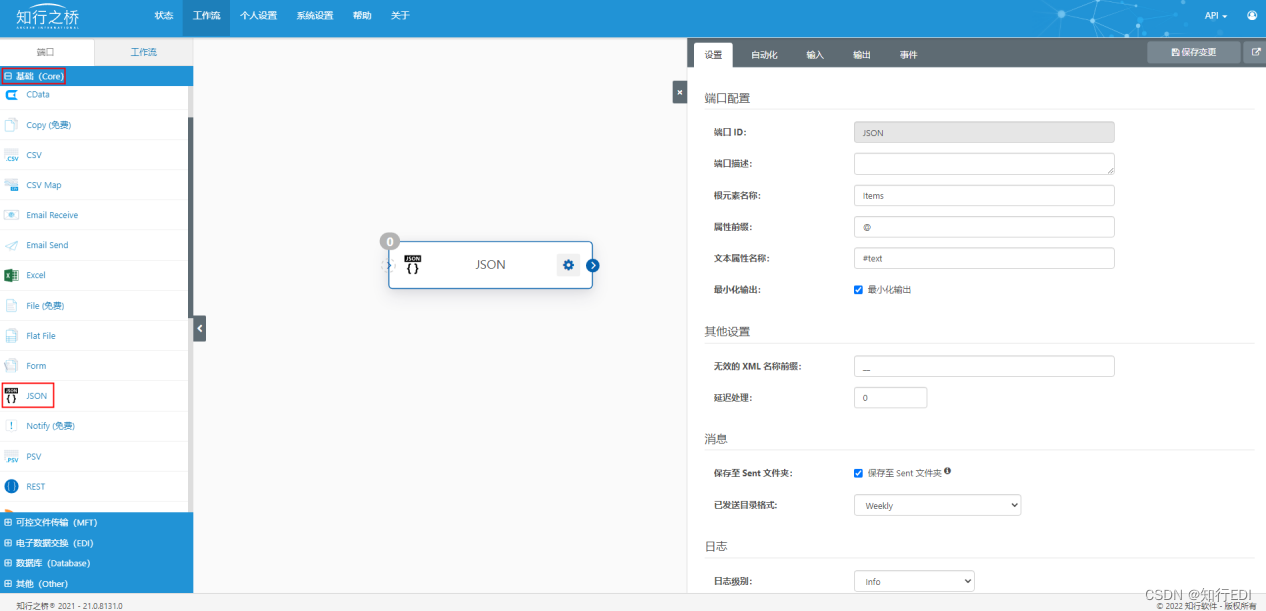Open the 帮助 menu
Screen dimensions: 1266x611
click(x=362, y=16)
